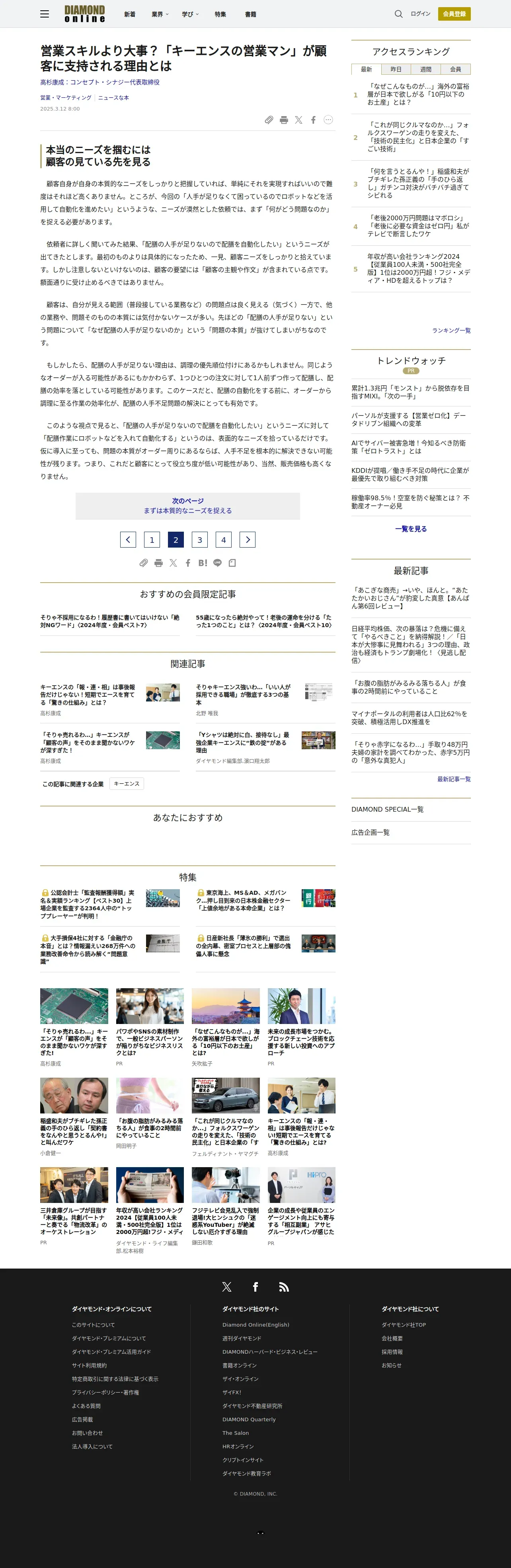Open ranking article 1 about 海外の富裕層

click(x=418, y=94)
